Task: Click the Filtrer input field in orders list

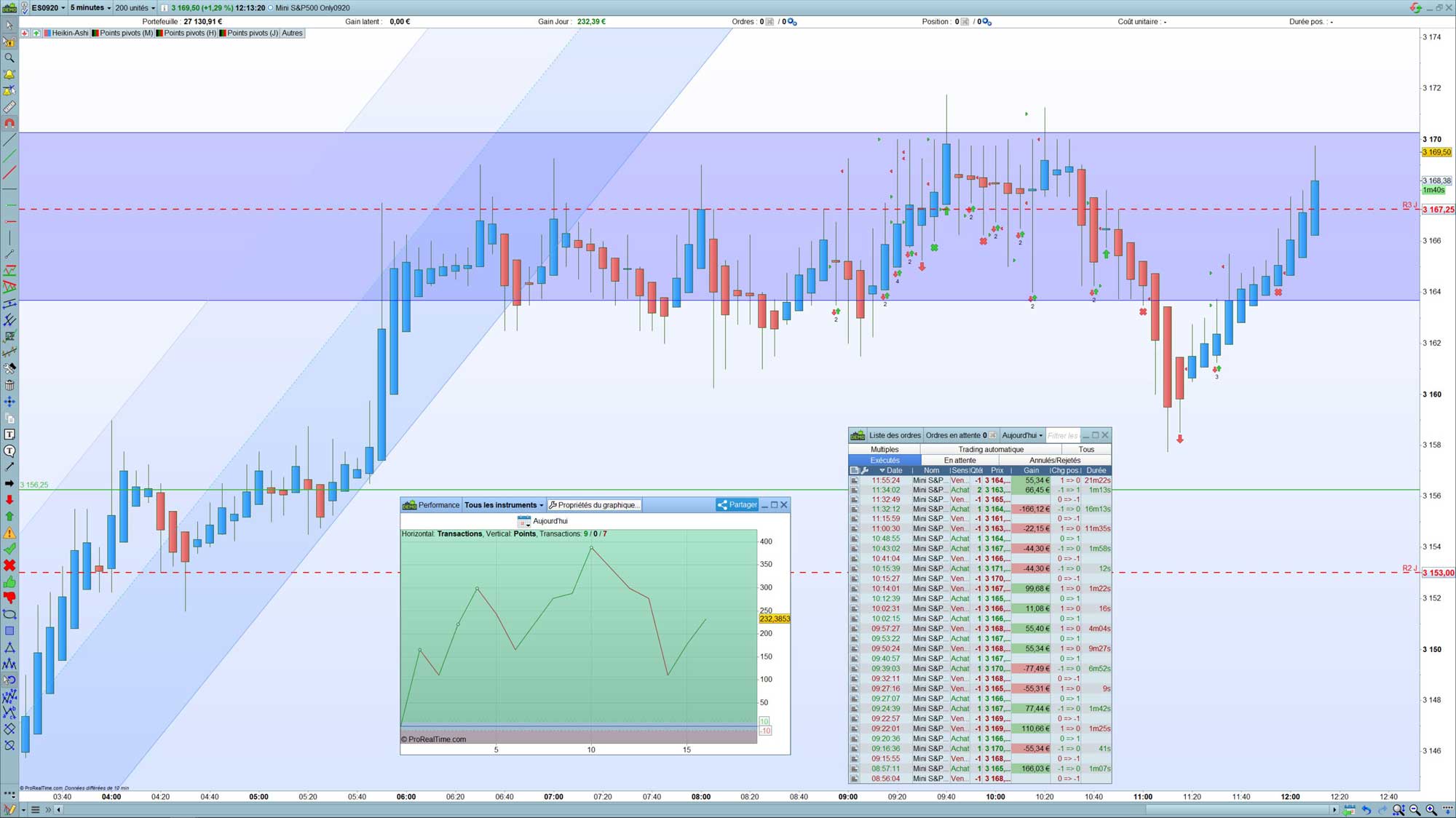Action: point(1062,435)
